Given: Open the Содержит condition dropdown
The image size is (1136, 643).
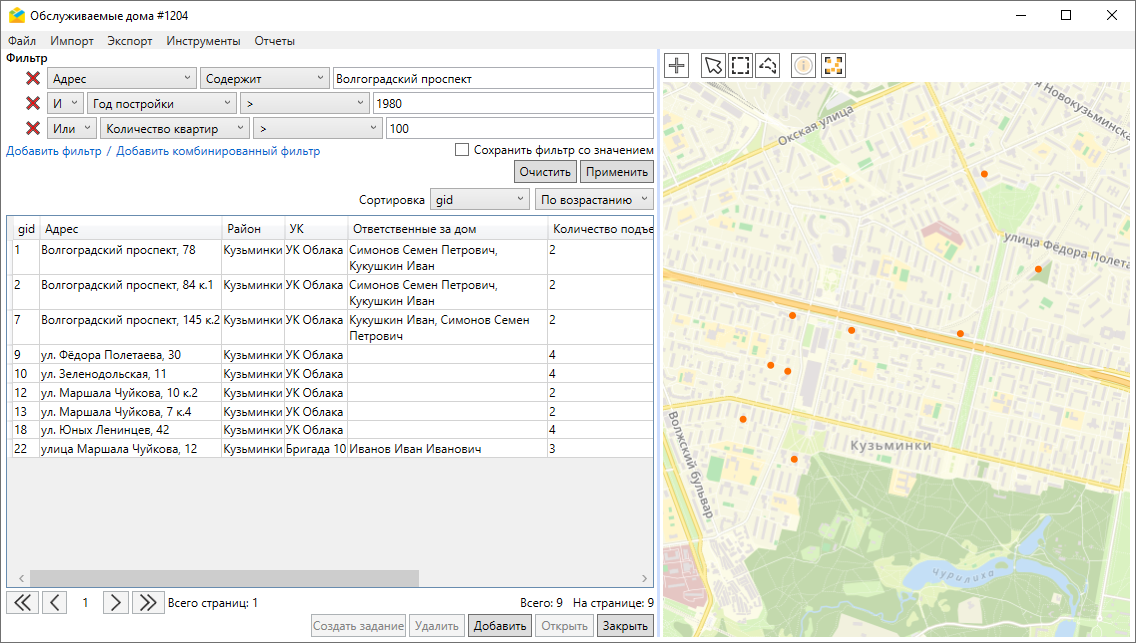Looking at the screenshot, I should pos(264,79).
